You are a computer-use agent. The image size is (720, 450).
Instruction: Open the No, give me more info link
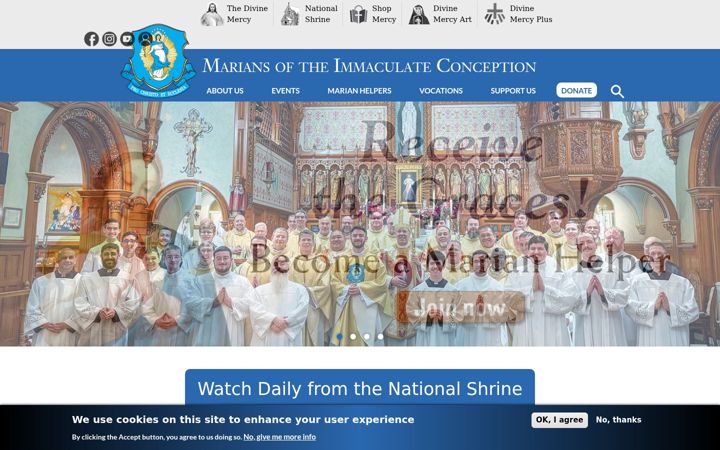(280, 437)
